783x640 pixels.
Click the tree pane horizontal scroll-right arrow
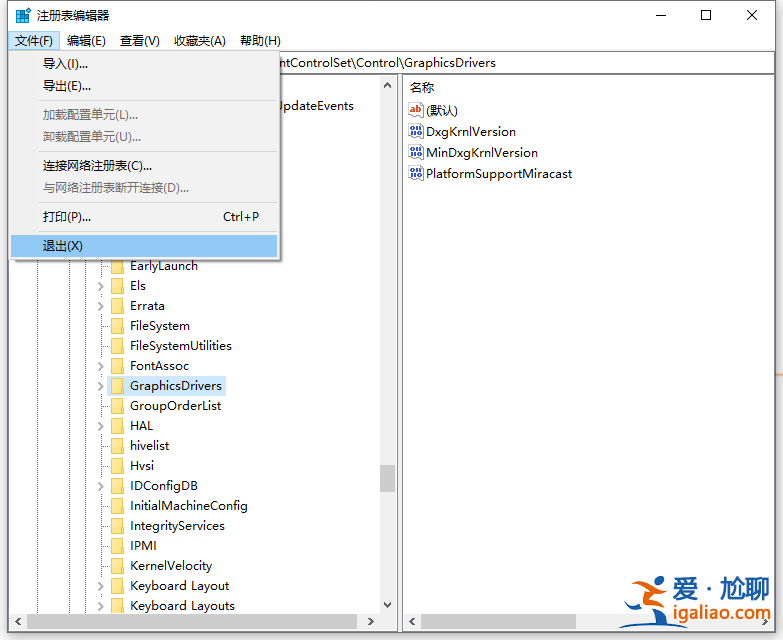[x=371, y=622]
